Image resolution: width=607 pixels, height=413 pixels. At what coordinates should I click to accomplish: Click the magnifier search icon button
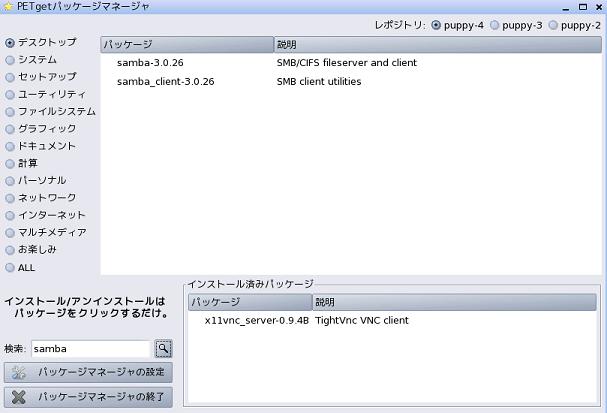point(163,348)
